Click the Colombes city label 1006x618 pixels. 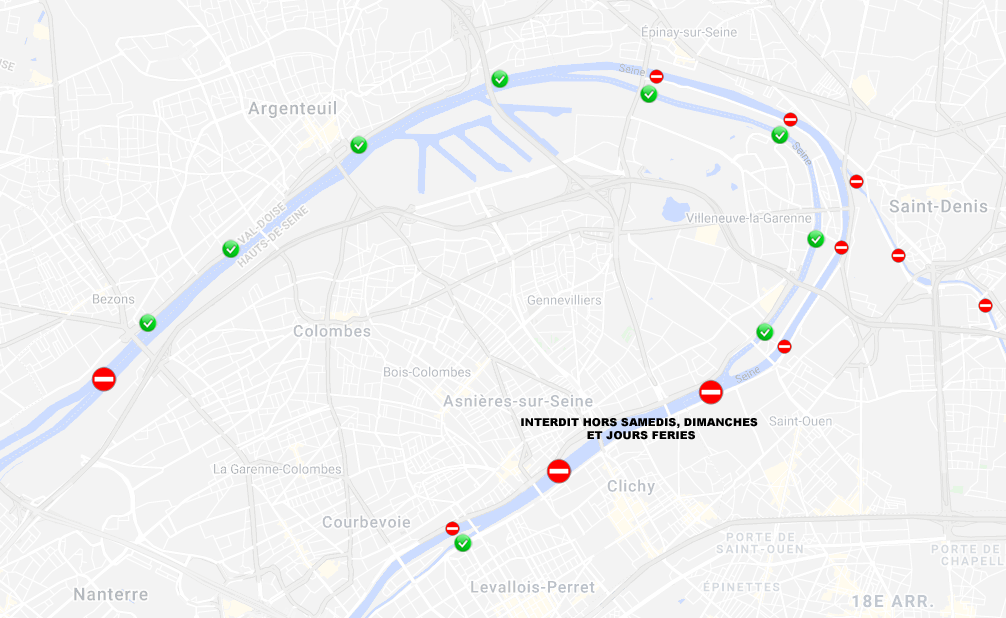pyautogui.click(x=332, y=331)
